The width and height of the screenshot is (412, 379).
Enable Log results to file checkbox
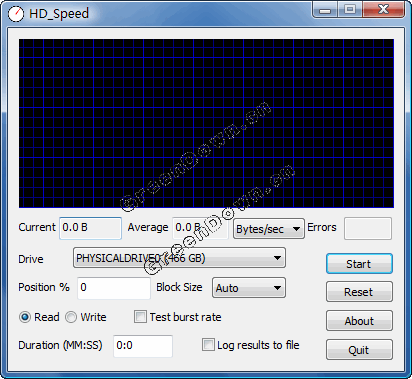(208, 345)
